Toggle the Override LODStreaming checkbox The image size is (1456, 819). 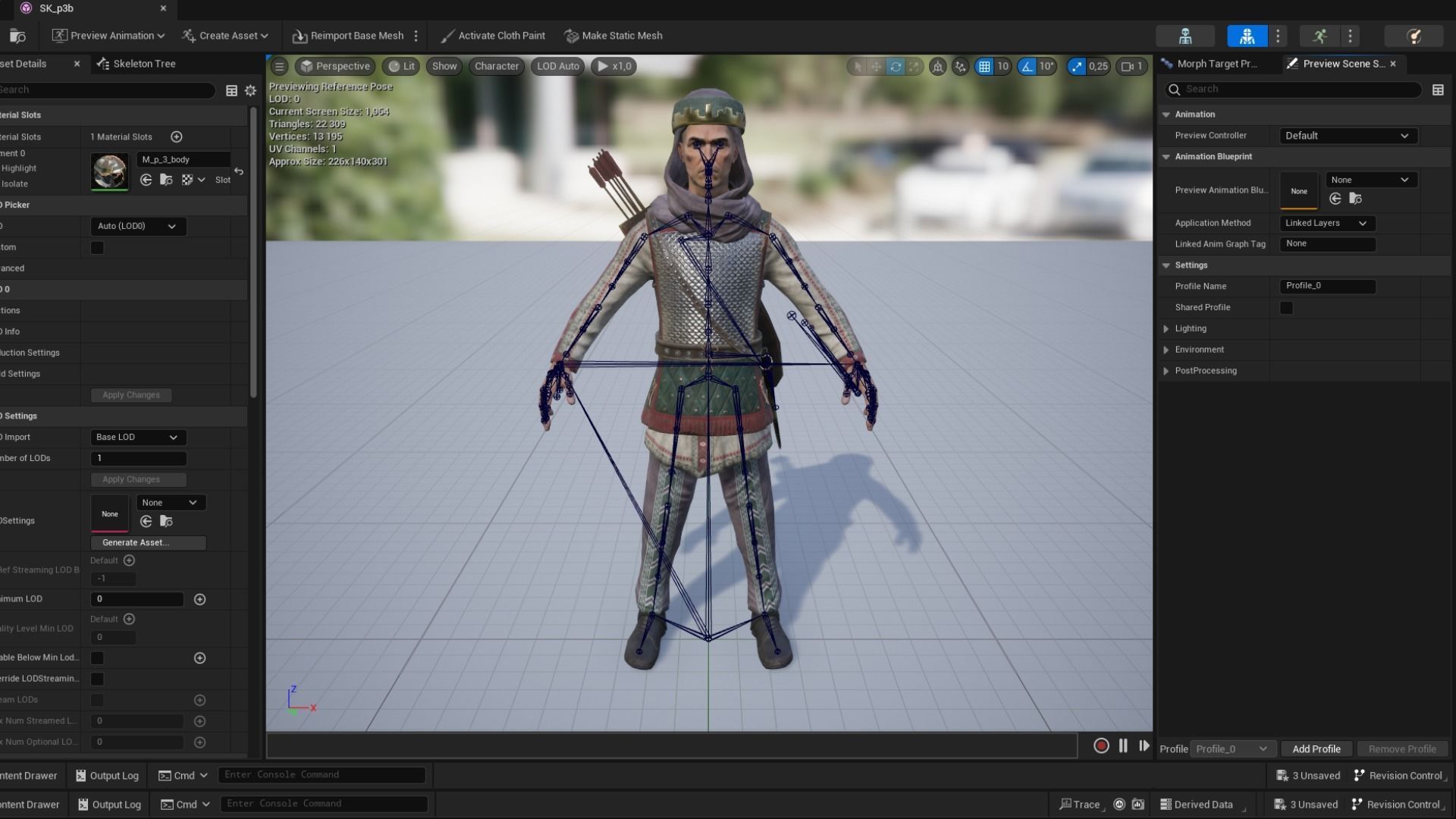pos(97,679)
